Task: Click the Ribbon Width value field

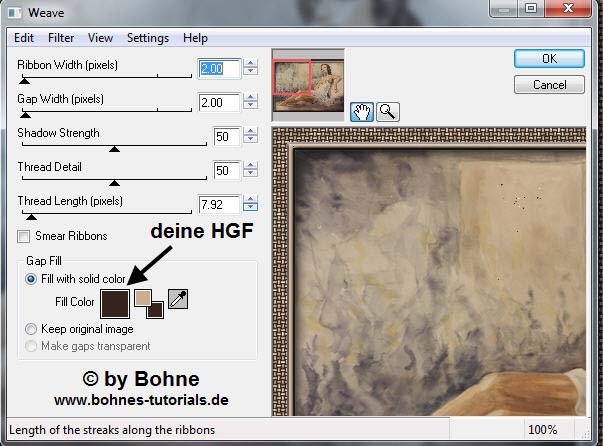Action: [x=219, y=69]
